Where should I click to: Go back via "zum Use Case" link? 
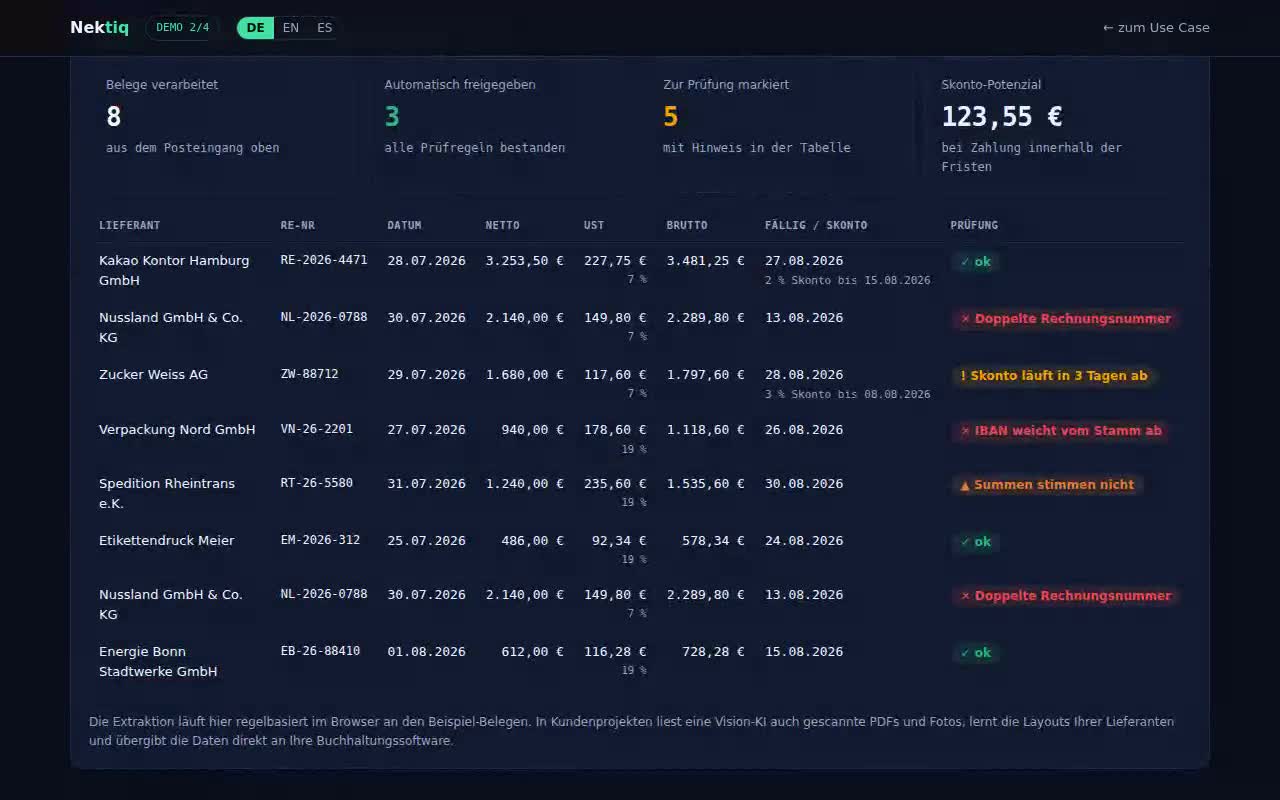pyautogui.click(x=1156, y=27)
